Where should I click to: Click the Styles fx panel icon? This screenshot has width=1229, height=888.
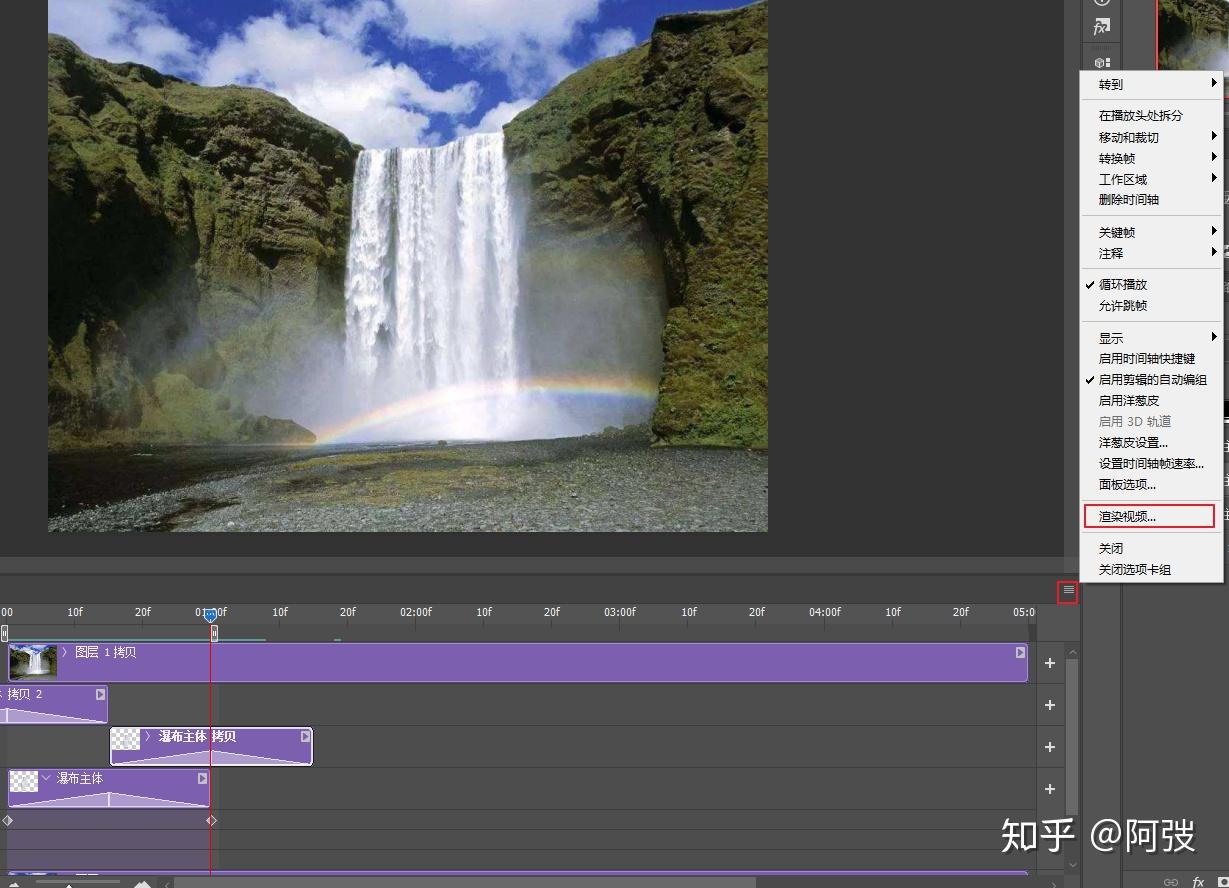point(1101,27)
